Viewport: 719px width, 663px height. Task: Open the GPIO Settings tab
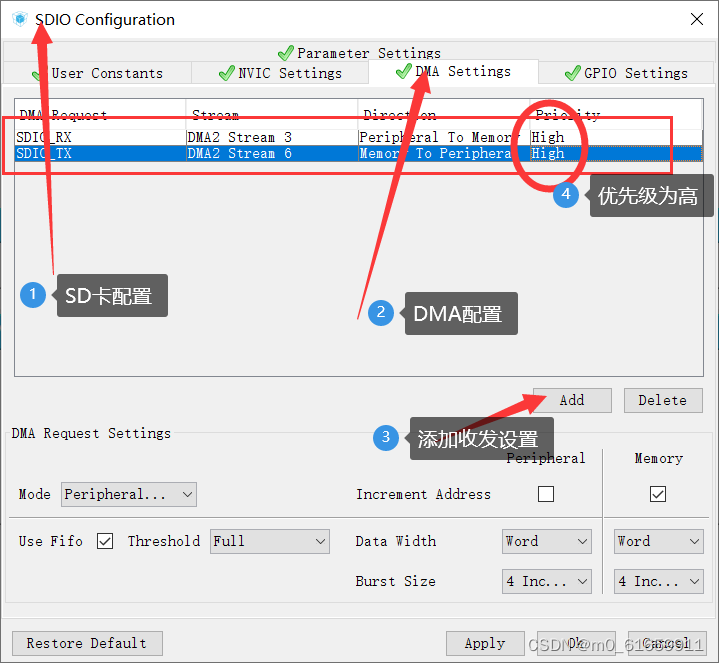[x=626, y=73]
